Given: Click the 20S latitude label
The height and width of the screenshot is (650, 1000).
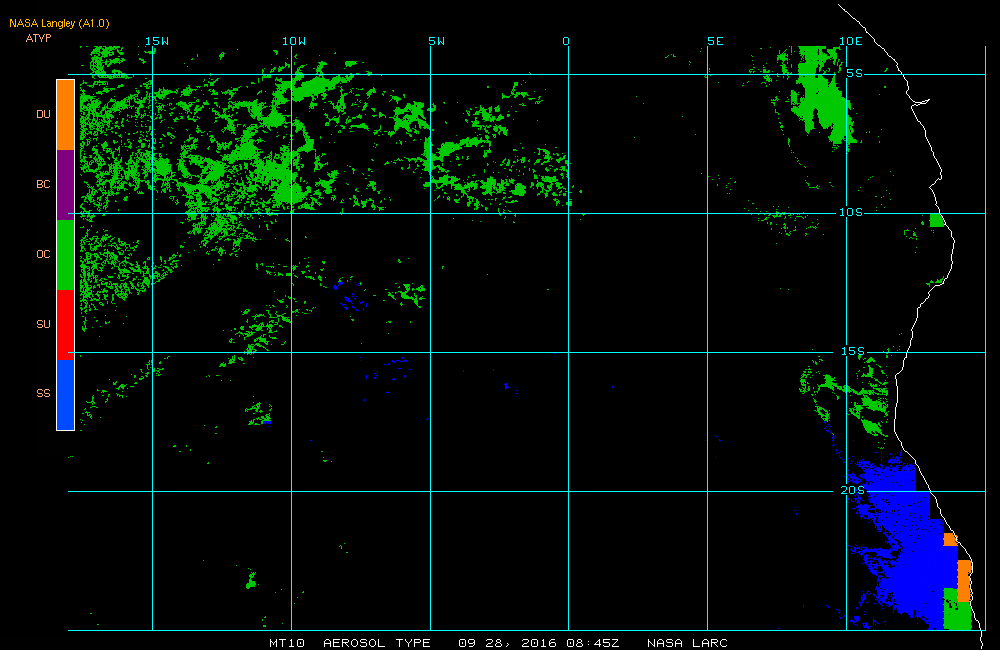Looking at the screenshot, I should 853,491.
